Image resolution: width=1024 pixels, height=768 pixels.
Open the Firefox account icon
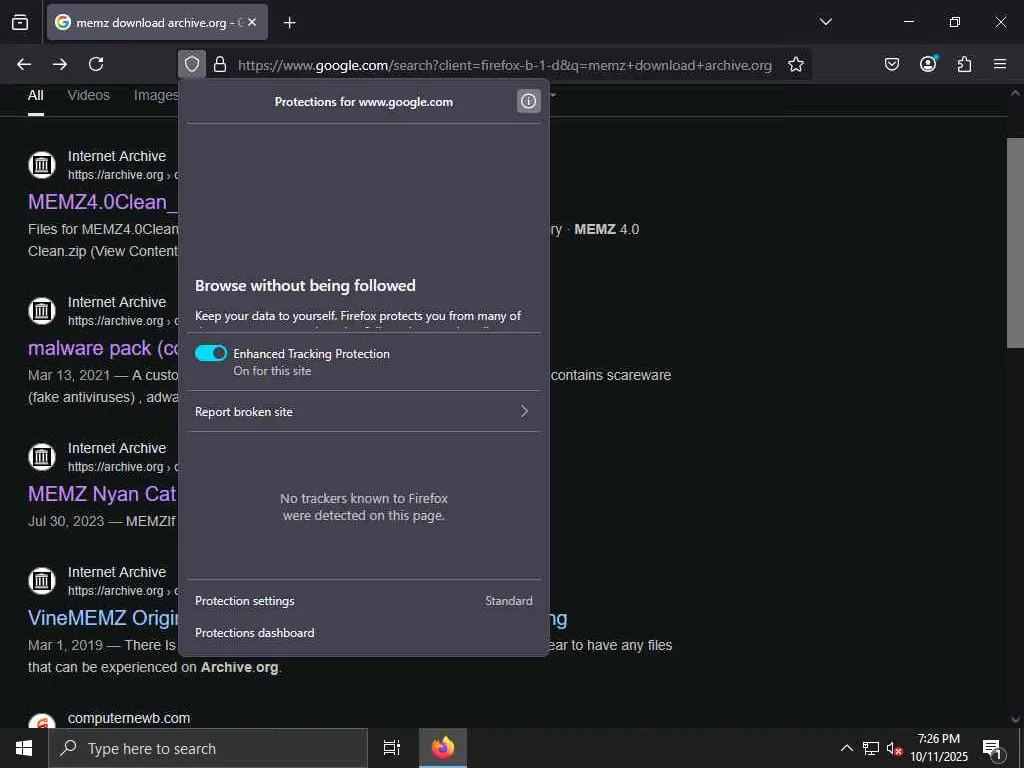click(928, 63)
